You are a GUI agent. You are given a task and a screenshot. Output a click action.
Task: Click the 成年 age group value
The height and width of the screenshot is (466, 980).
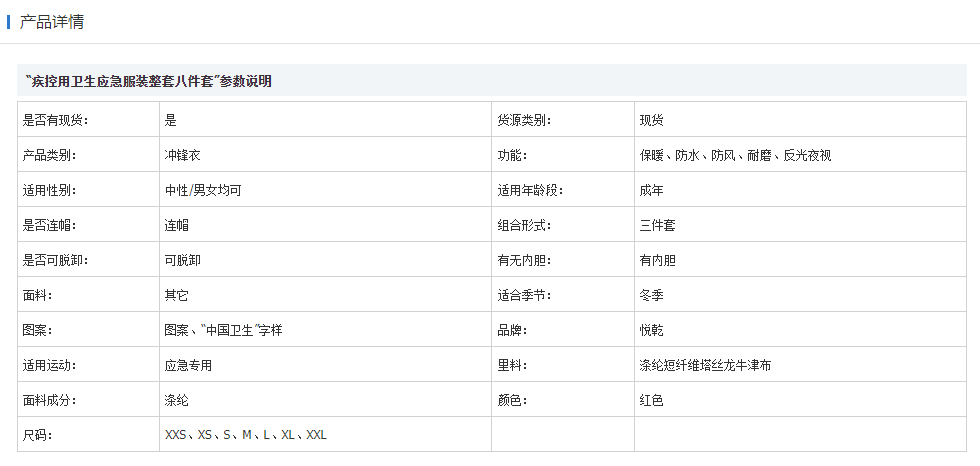(x=651, y=191)
